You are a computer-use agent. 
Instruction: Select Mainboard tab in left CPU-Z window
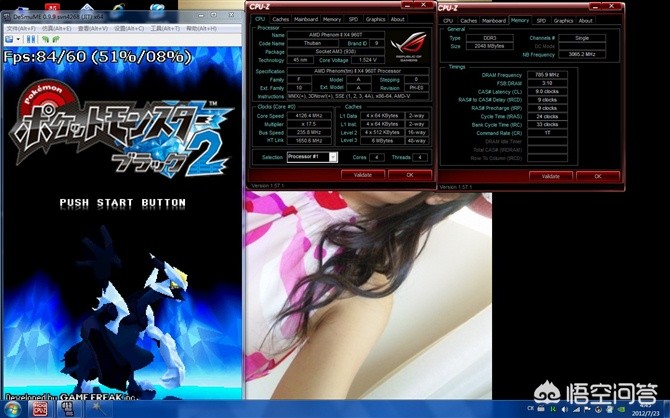306,19
